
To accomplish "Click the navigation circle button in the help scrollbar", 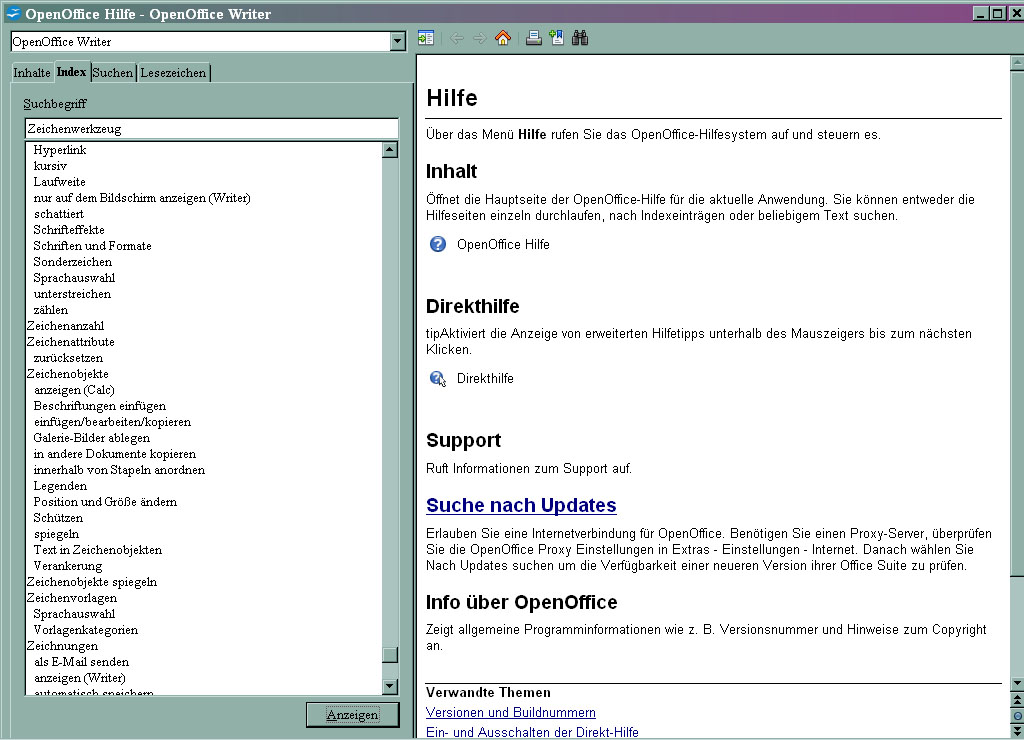I will pyautogui.click(x=1017, y=716).
